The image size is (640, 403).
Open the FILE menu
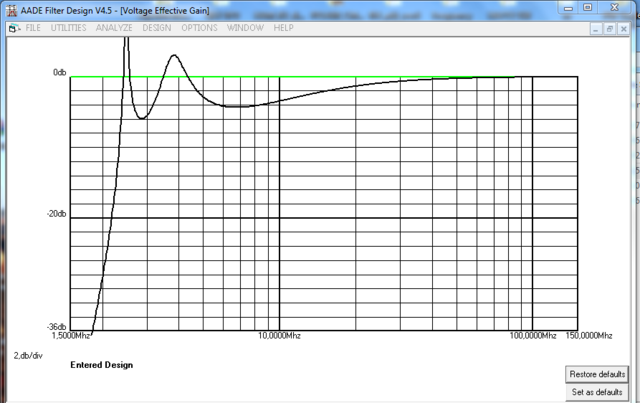click(x=33, y=28)
